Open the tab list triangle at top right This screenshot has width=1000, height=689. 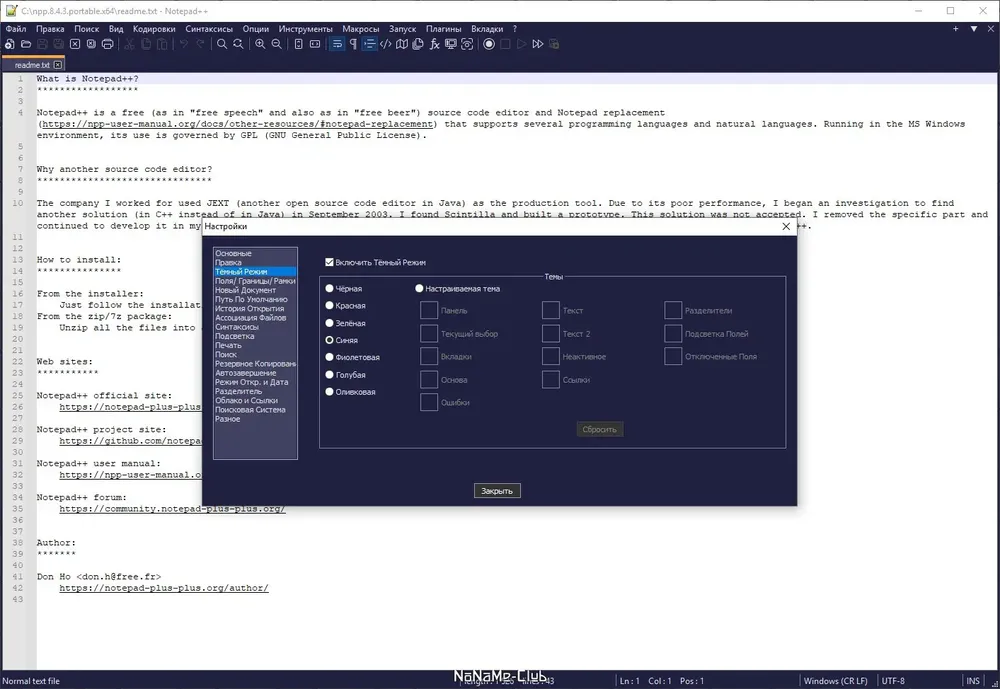pyautogui.click(x=974, y=29)
